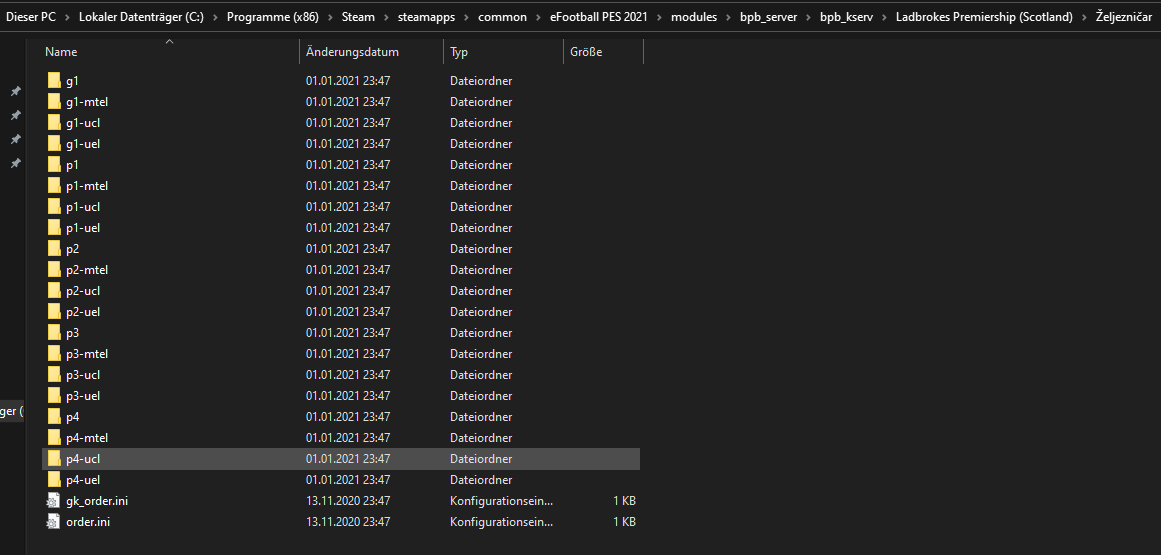1161x555 pixels.
Task: Click the last pin icon in the sidebar
Action: pos(15,163)
